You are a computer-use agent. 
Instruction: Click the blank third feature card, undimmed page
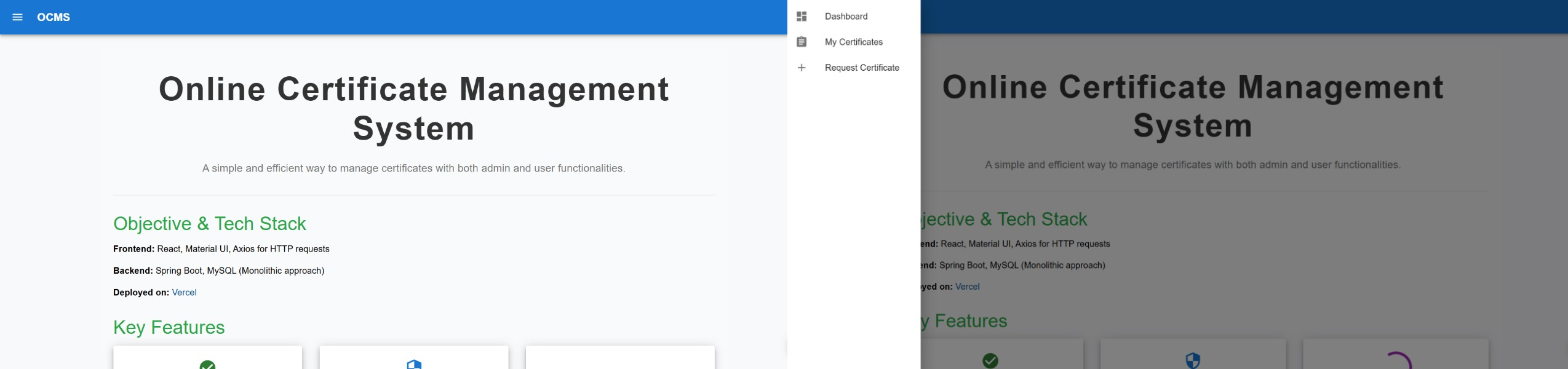pos(619,359)
